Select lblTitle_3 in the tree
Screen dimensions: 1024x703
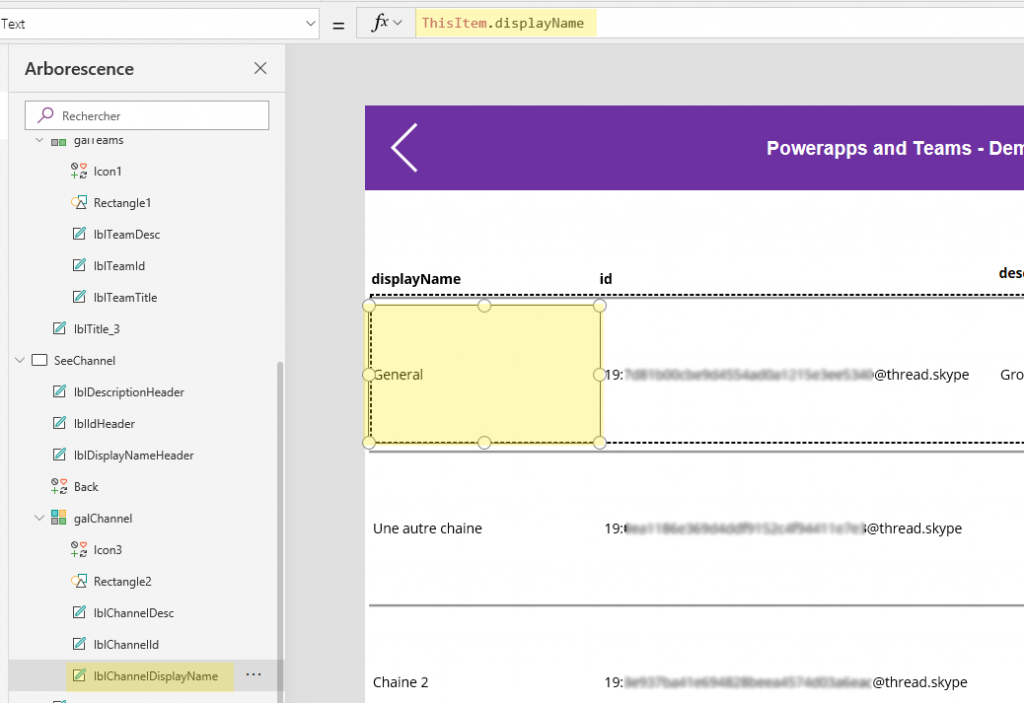coord(97,329)
